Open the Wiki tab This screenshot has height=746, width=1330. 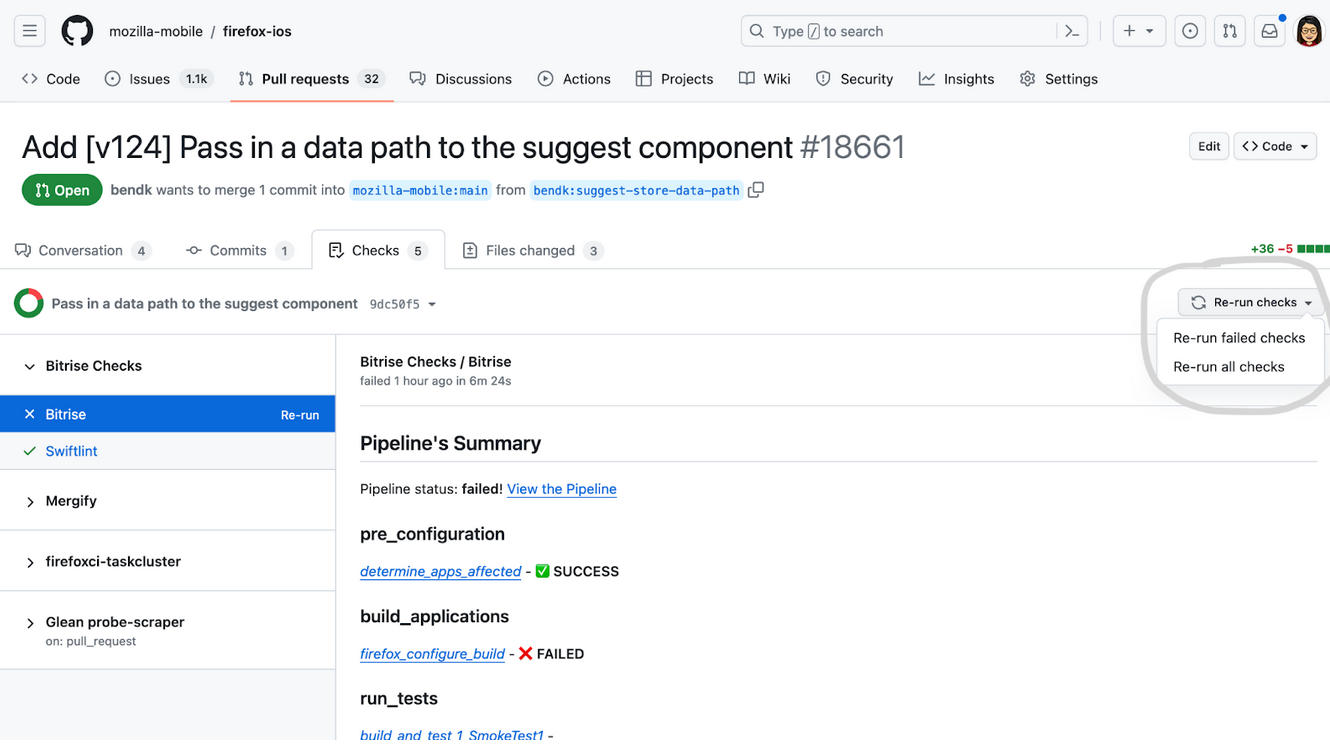pos(765,79)
